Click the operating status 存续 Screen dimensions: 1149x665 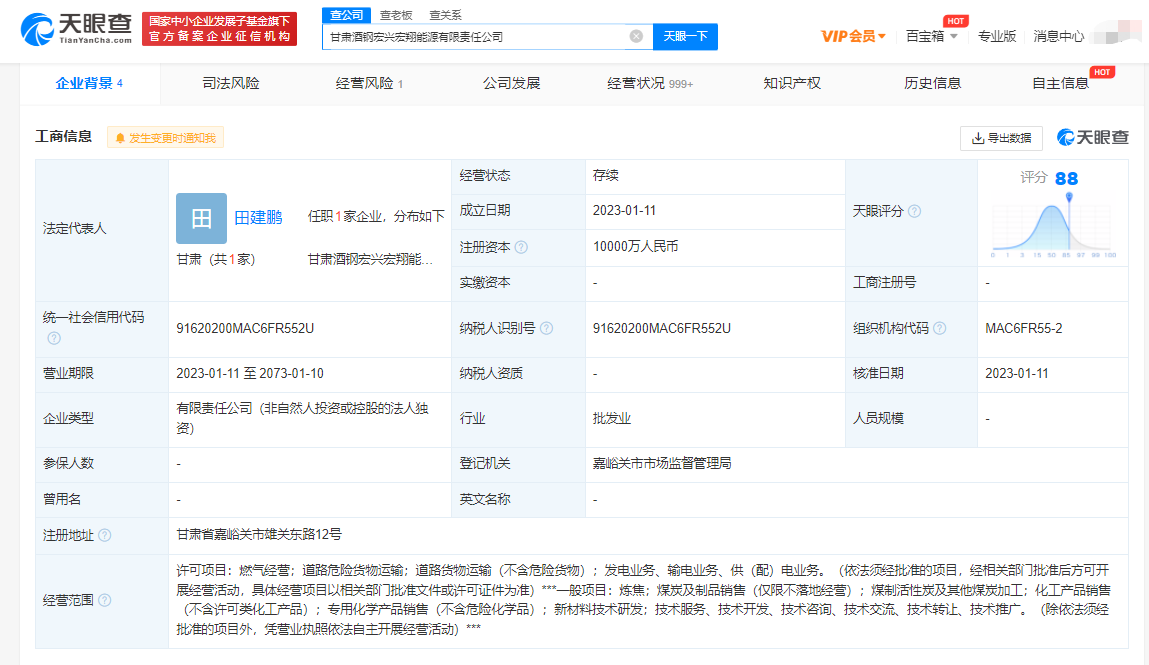(606, 176)
